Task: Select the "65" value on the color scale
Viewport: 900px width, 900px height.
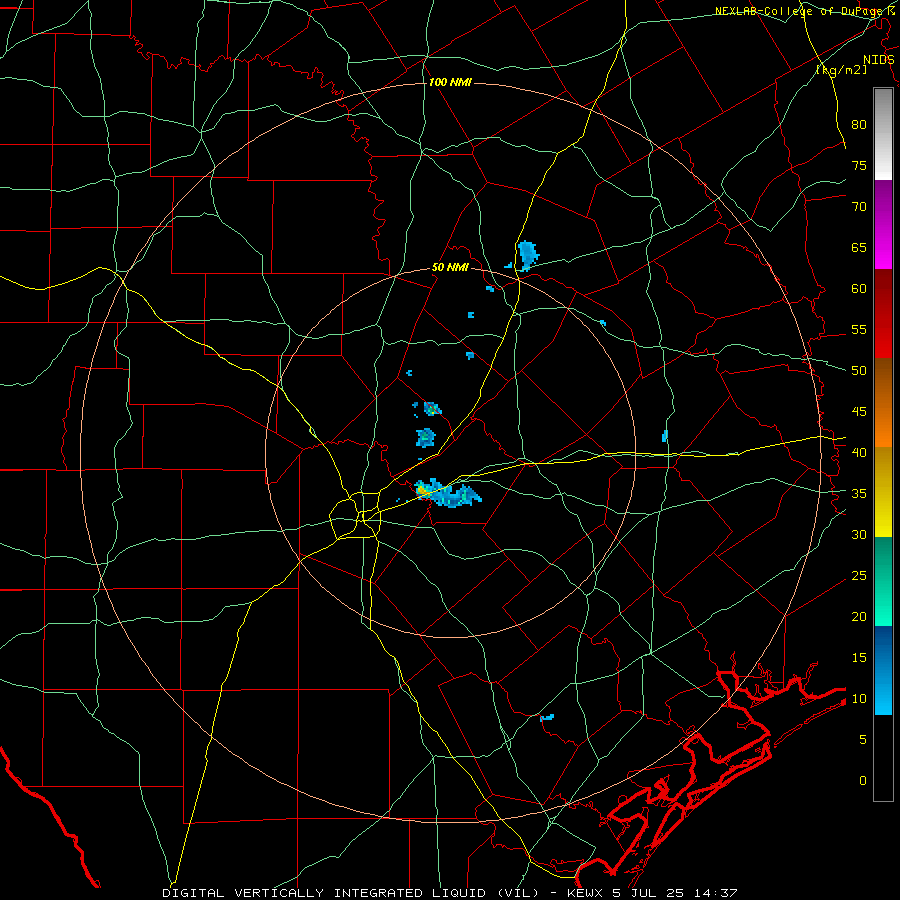Action: 859,248
